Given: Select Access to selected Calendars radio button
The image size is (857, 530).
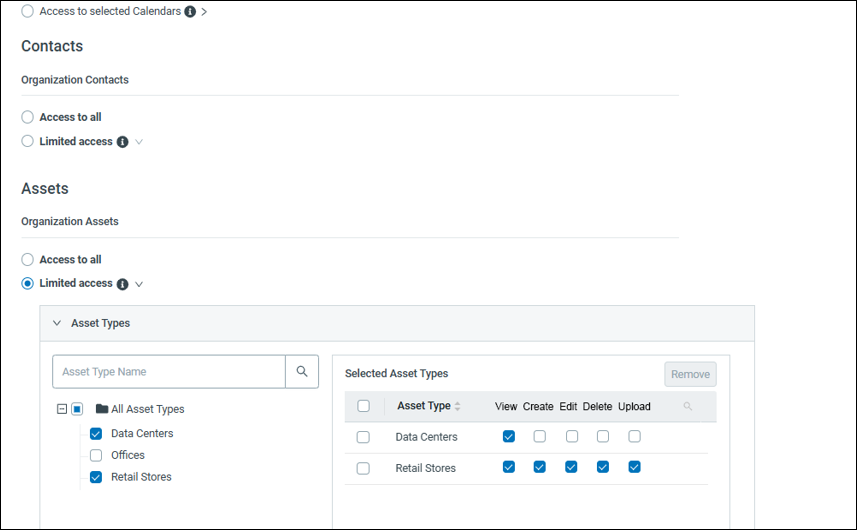Looking at the screenshot, I should 27,11.
